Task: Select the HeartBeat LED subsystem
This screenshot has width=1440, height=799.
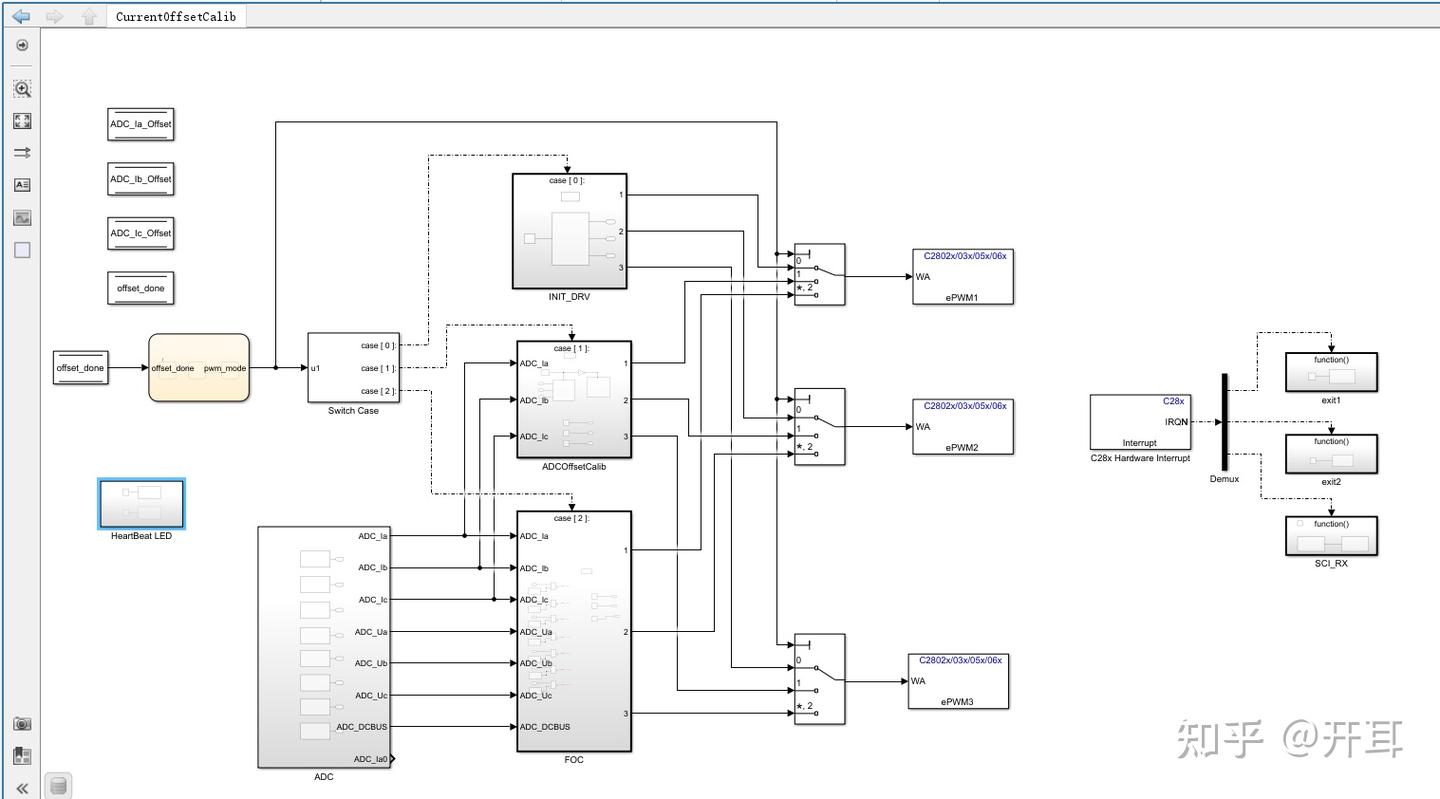Action: 140,503
